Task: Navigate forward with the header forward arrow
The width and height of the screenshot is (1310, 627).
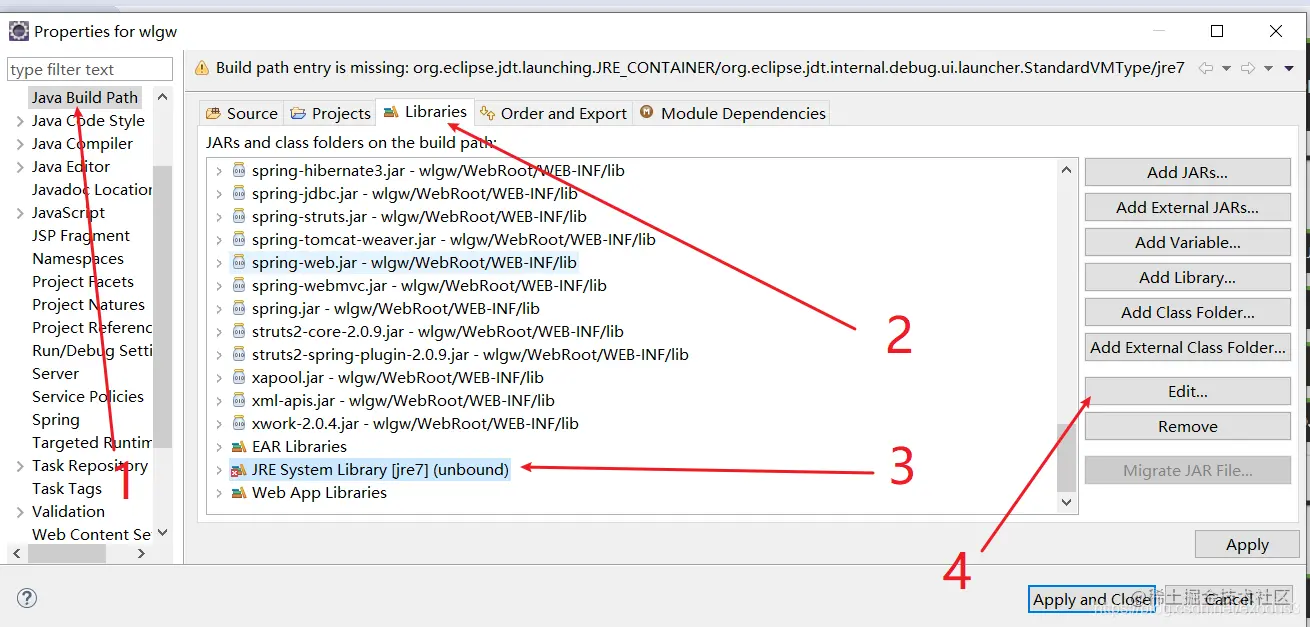Action: coord(1248,68)
